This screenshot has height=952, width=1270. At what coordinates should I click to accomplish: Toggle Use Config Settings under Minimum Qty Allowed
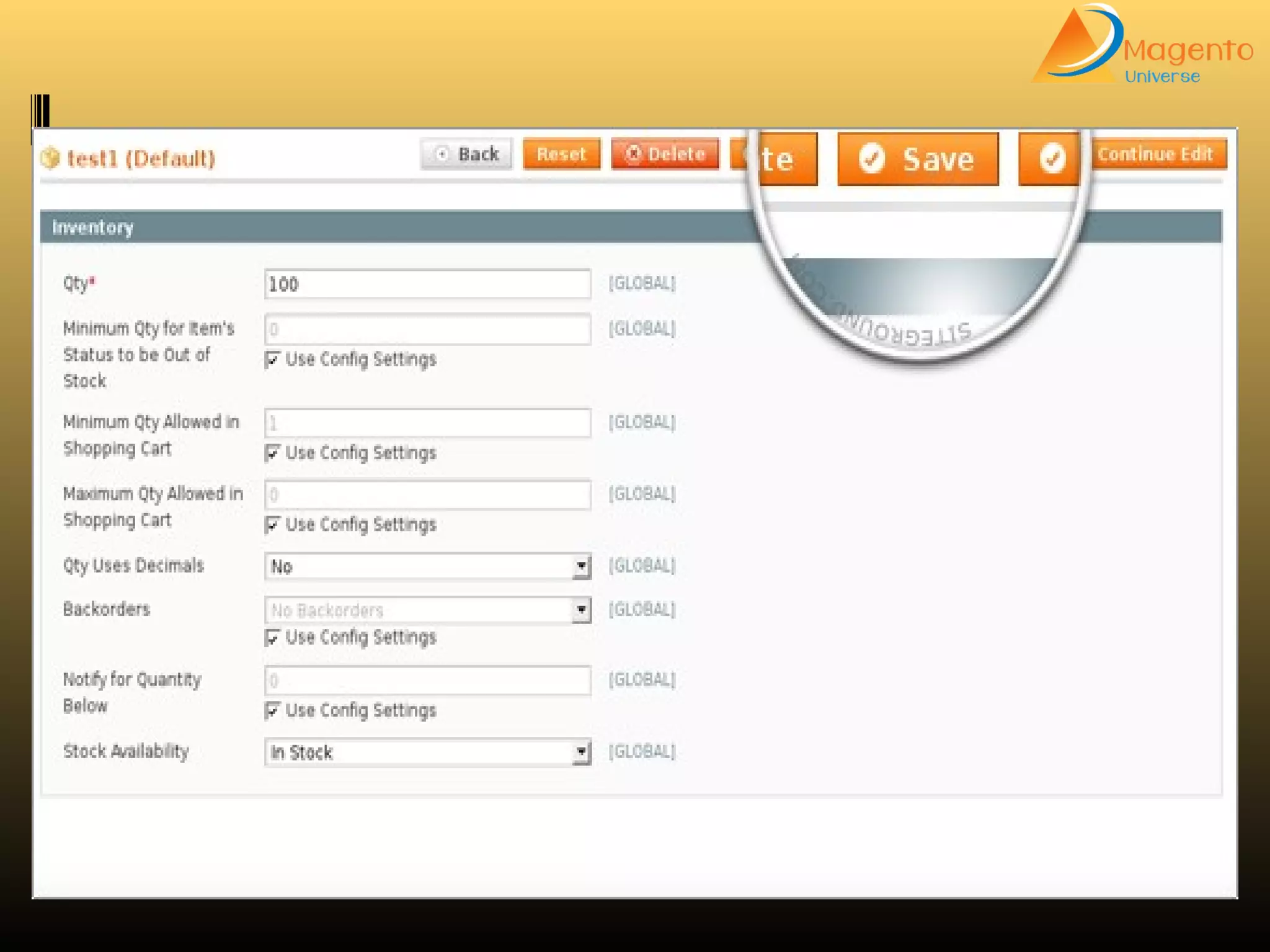[x=272, y=453]
